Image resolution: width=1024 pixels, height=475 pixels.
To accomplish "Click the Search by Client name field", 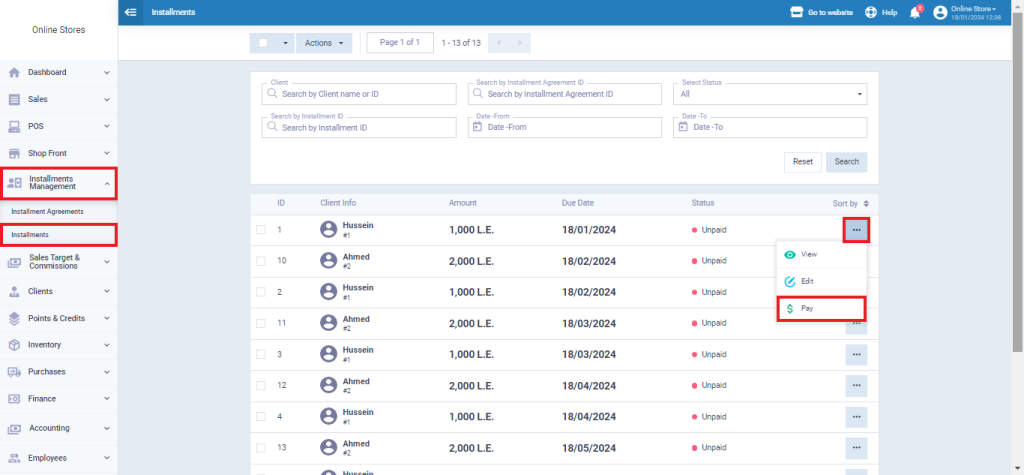I will (x=358, y=94).
